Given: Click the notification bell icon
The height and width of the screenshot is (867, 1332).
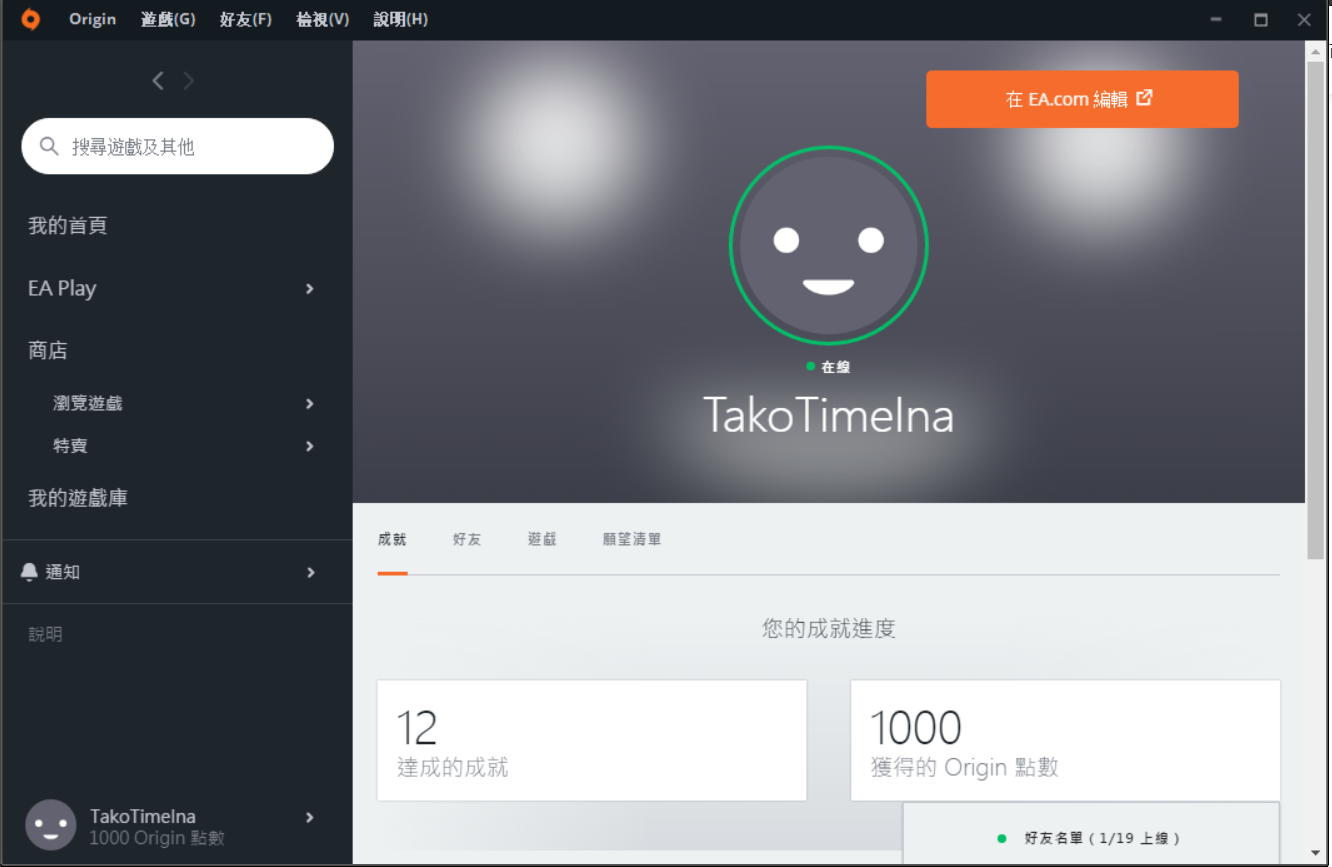Looking at the screenshot, I should (29, 572).
